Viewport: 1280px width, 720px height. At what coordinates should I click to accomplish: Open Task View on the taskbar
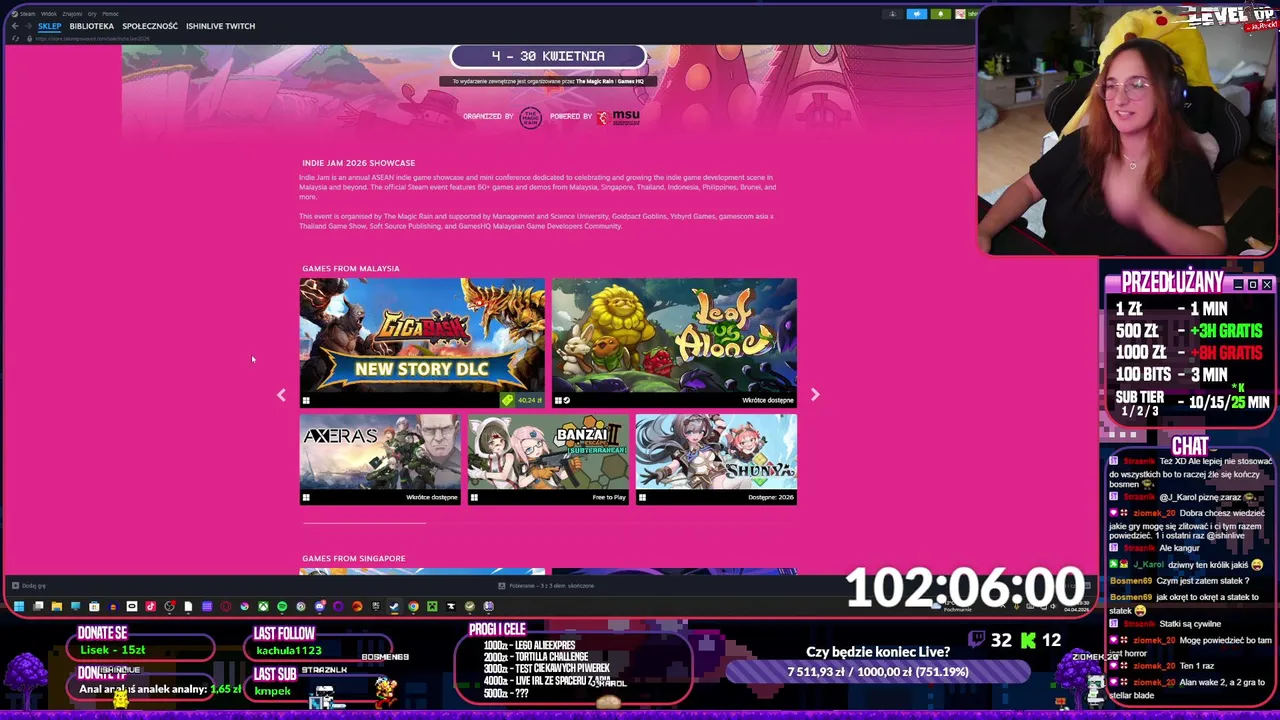(38, 606)
